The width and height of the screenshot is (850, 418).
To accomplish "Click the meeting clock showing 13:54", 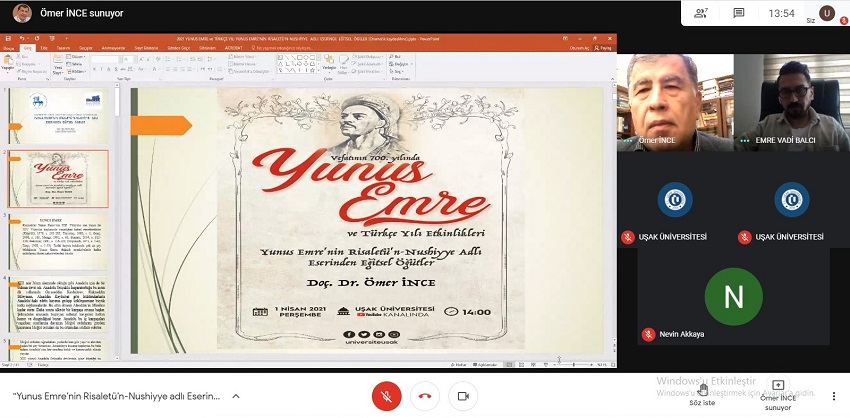I will (x=782, y=13).
